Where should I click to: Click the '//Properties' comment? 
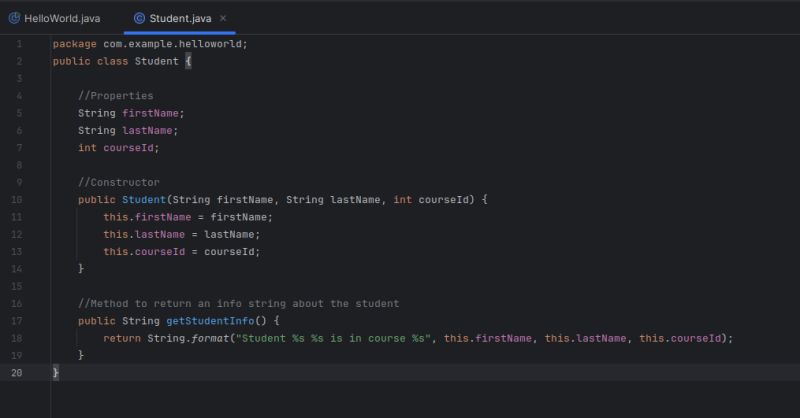pyautogui.click(x=115, y=96)
